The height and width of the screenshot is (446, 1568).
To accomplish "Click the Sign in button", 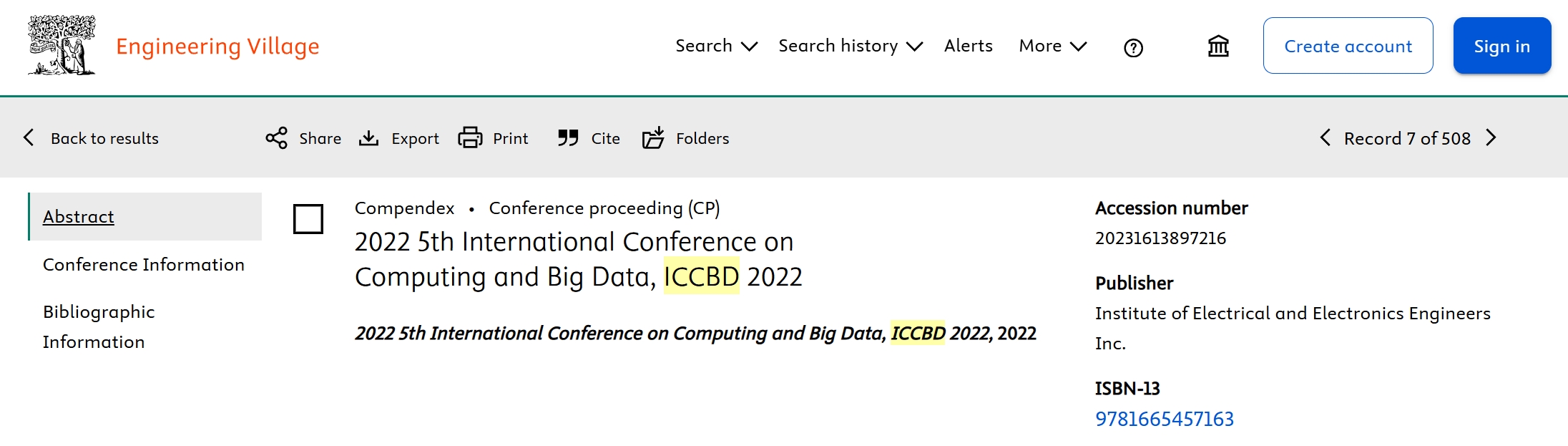I will coord(1501,46).
